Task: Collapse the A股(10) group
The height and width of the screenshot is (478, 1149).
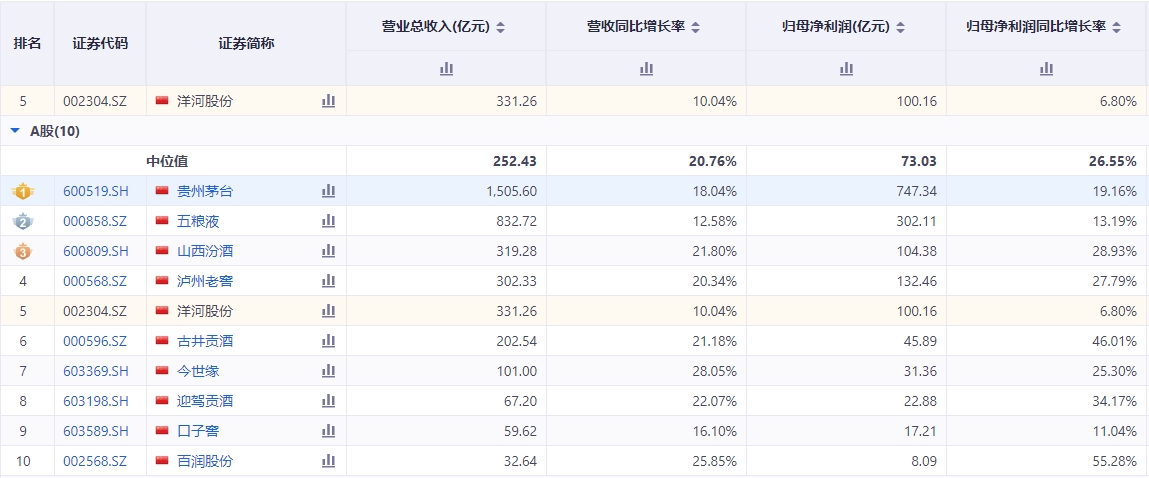Action: tap(15, 131)
